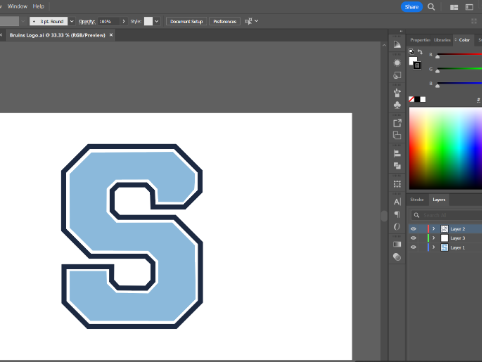Viewport: 482px width, 362px height.
Task: Expand Layer 1 contents
Action: coord(434,247)
